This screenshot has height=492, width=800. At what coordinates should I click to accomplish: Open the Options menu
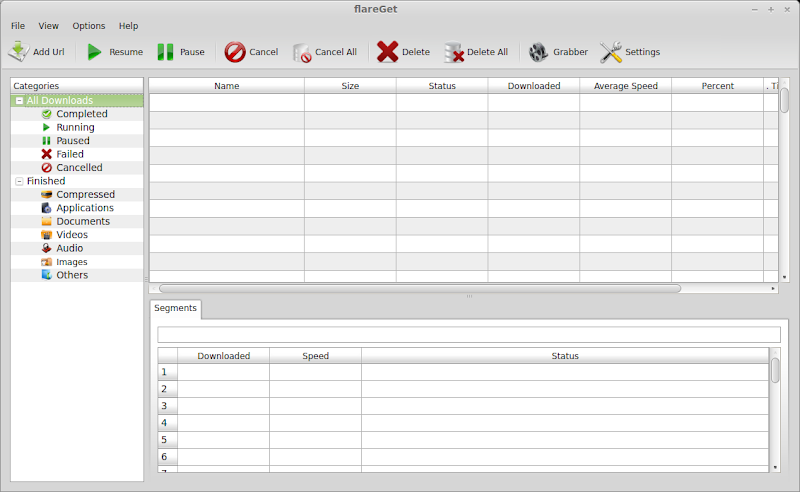pyautogui.click(x=89, y=26)
